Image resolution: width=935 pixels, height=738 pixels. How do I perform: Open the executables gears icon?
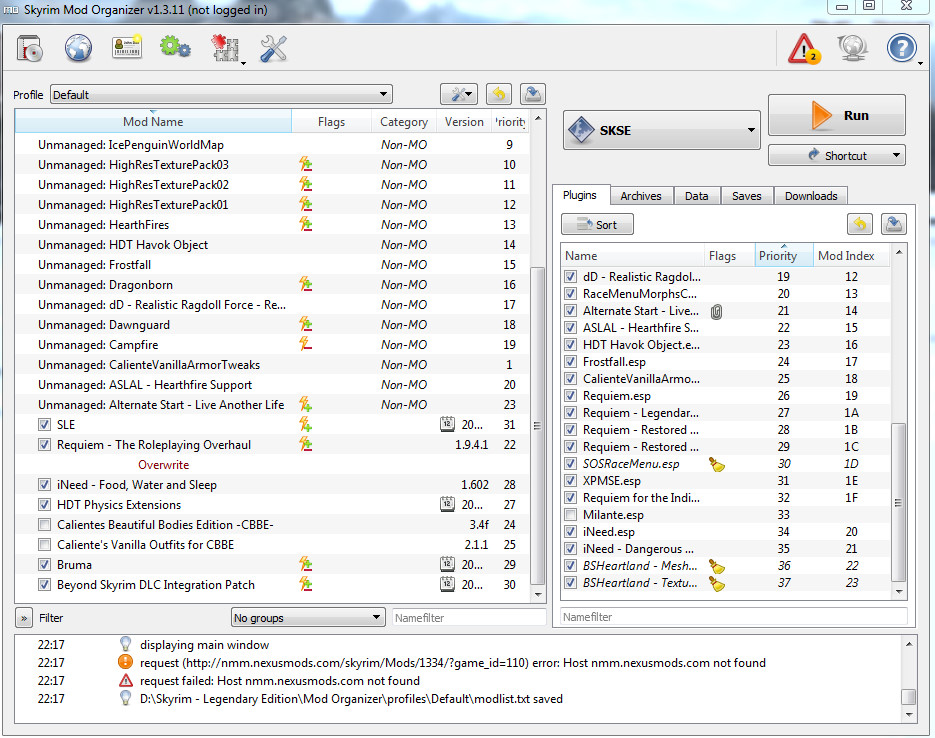[x=175, y=47]
